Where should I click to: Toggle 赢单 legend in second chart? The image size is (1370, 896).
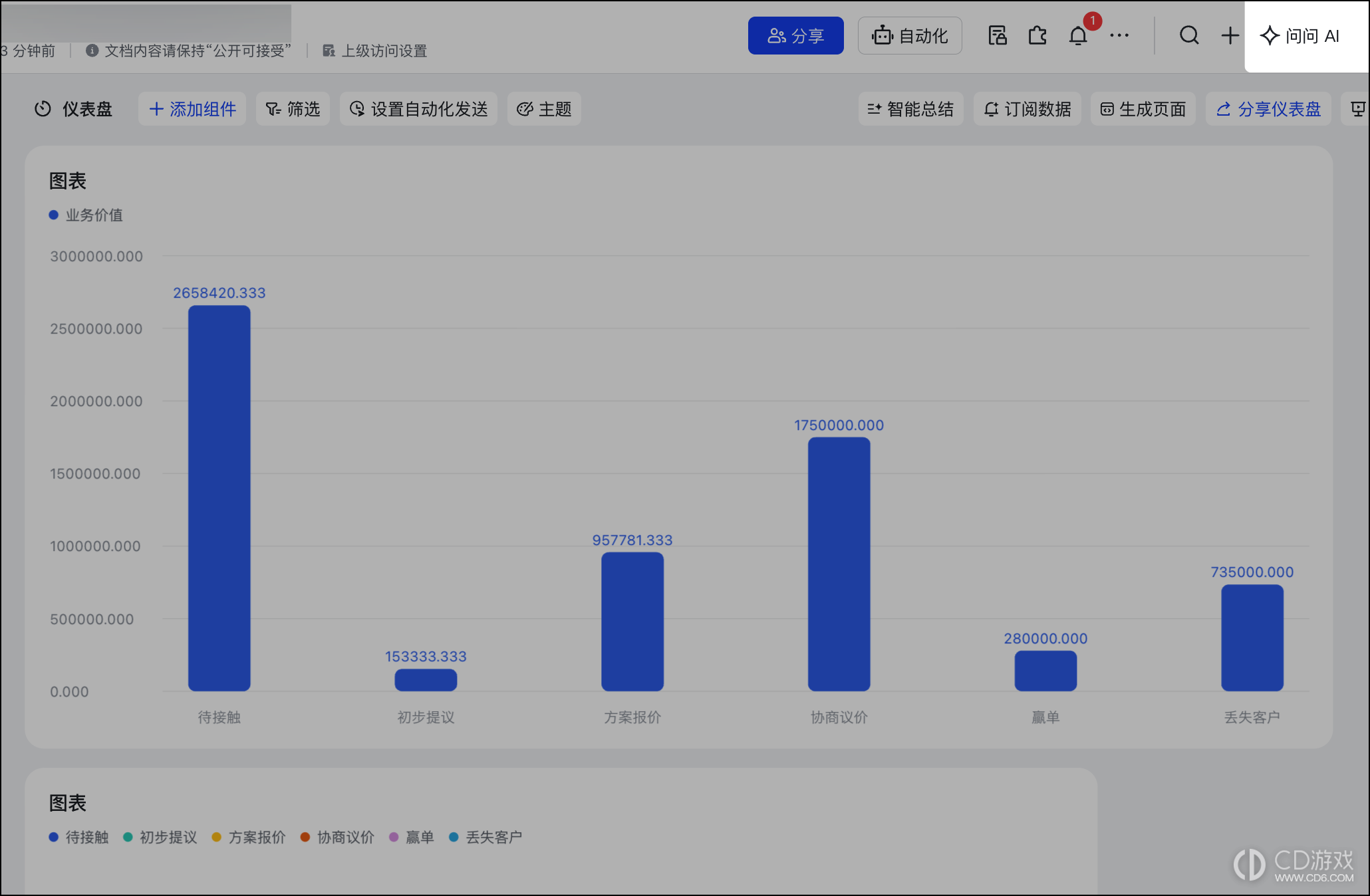coord(412,838)
